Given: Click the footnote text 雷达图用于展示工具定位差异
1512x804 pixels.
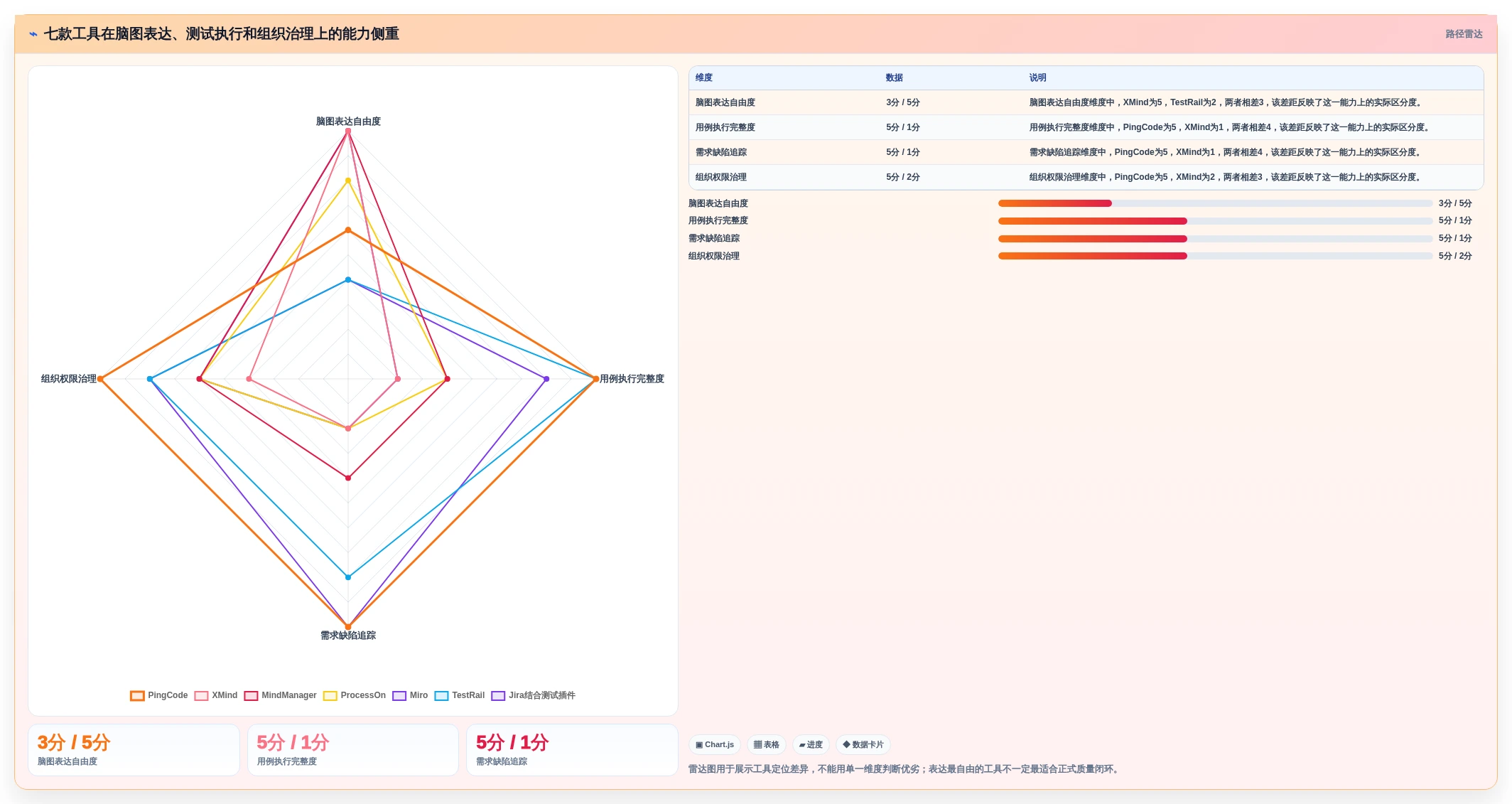Looking at the screenshot, I should 905,769.
